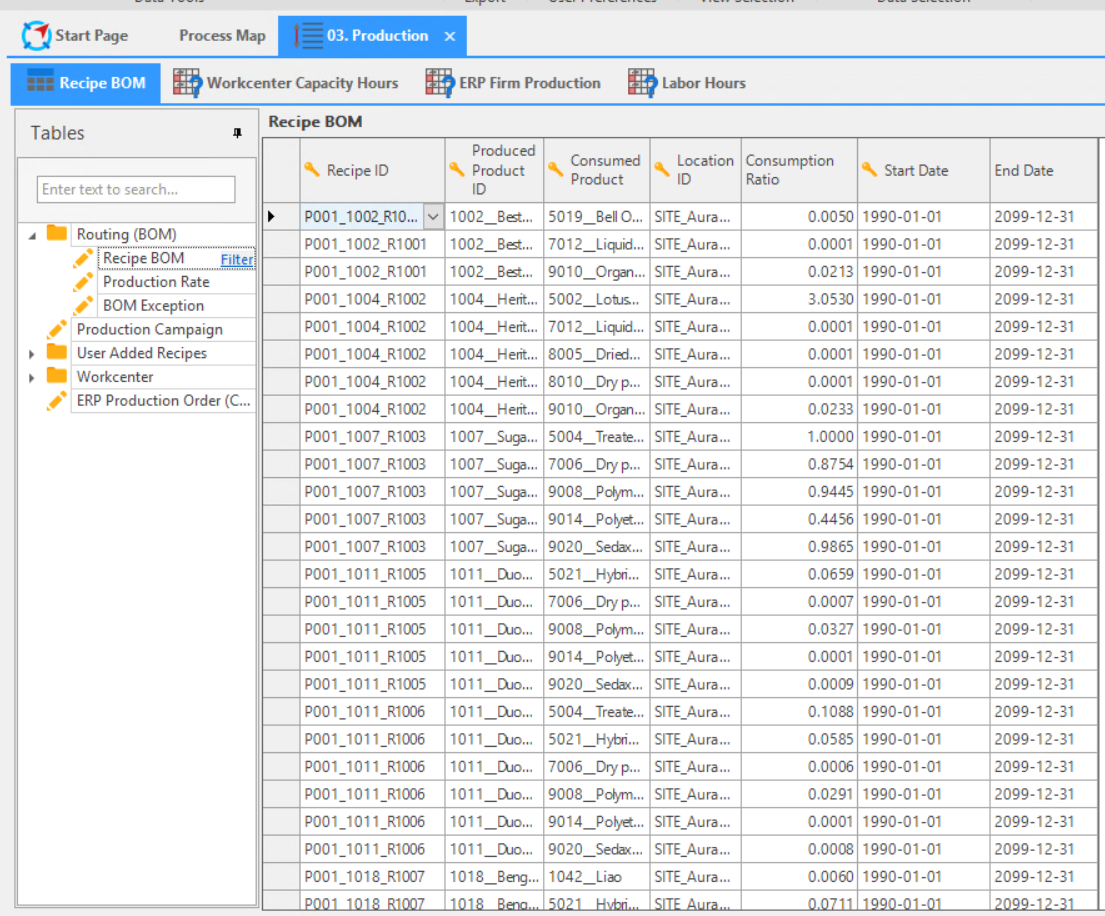The height and width of the screenshot is (916, 1105).
Task: Click the current row indicator arrow
Action: click(271, 216)
